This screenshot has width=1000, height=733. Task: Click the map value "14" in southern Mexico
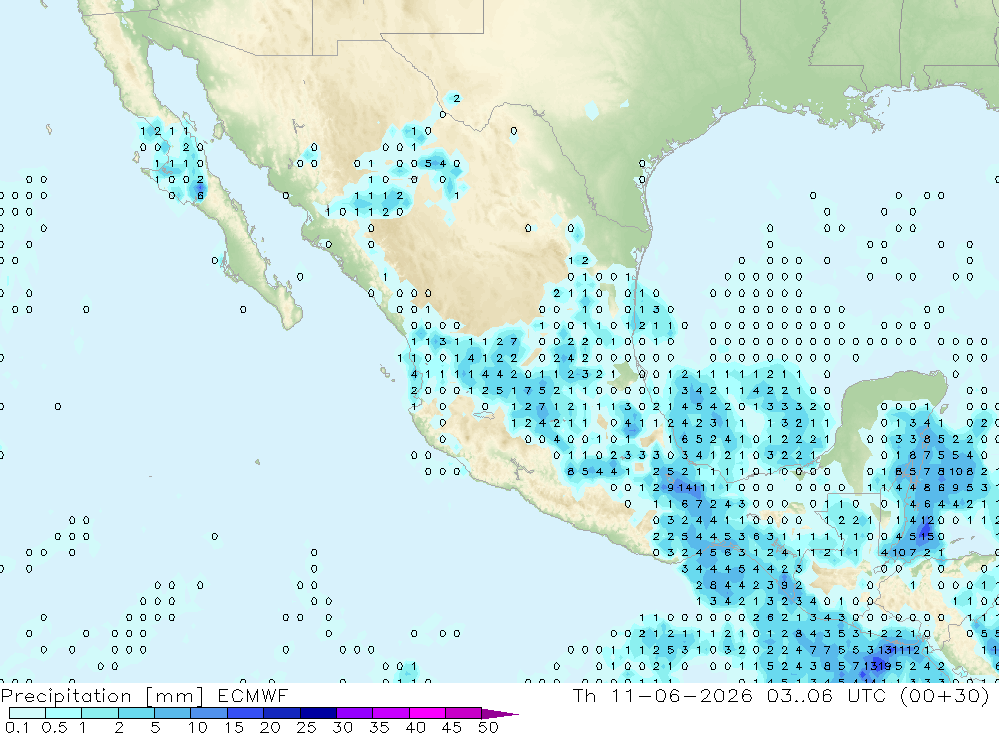point(685,487)
